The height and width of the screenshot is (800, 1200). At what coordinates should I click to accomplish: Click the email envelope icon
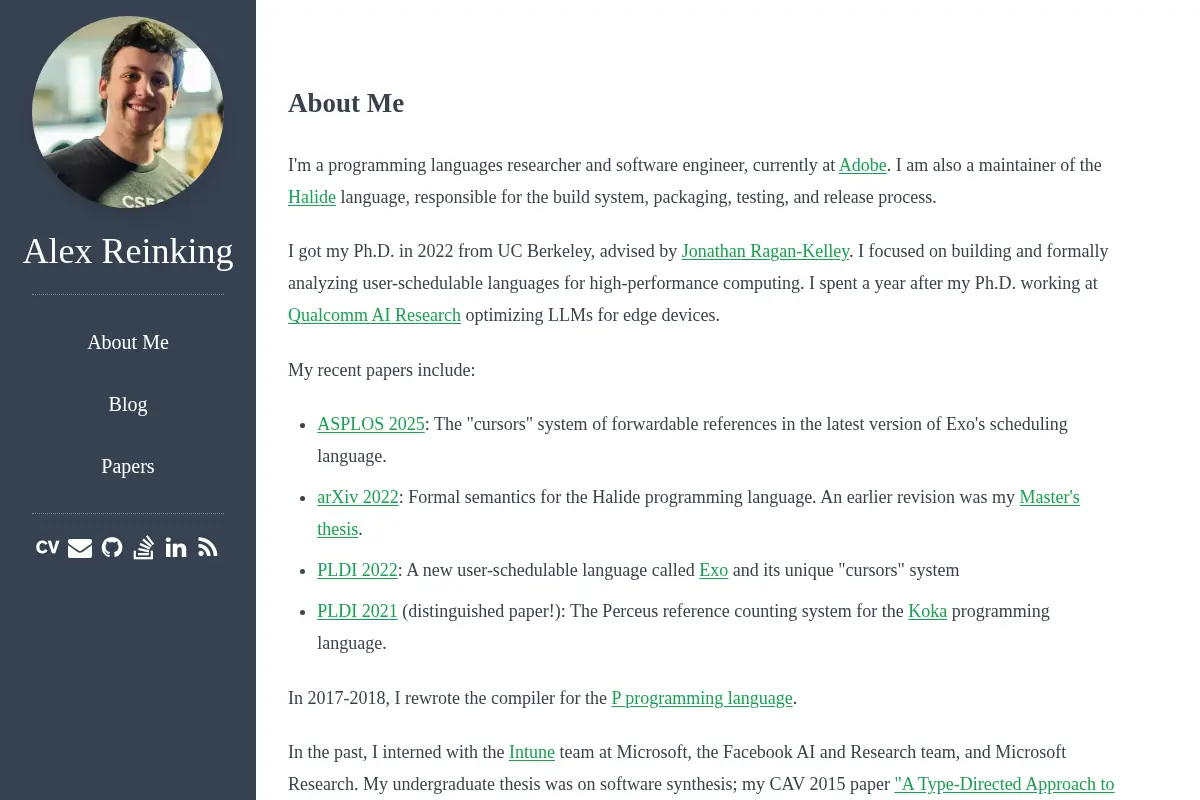click(x=80, y=548)
